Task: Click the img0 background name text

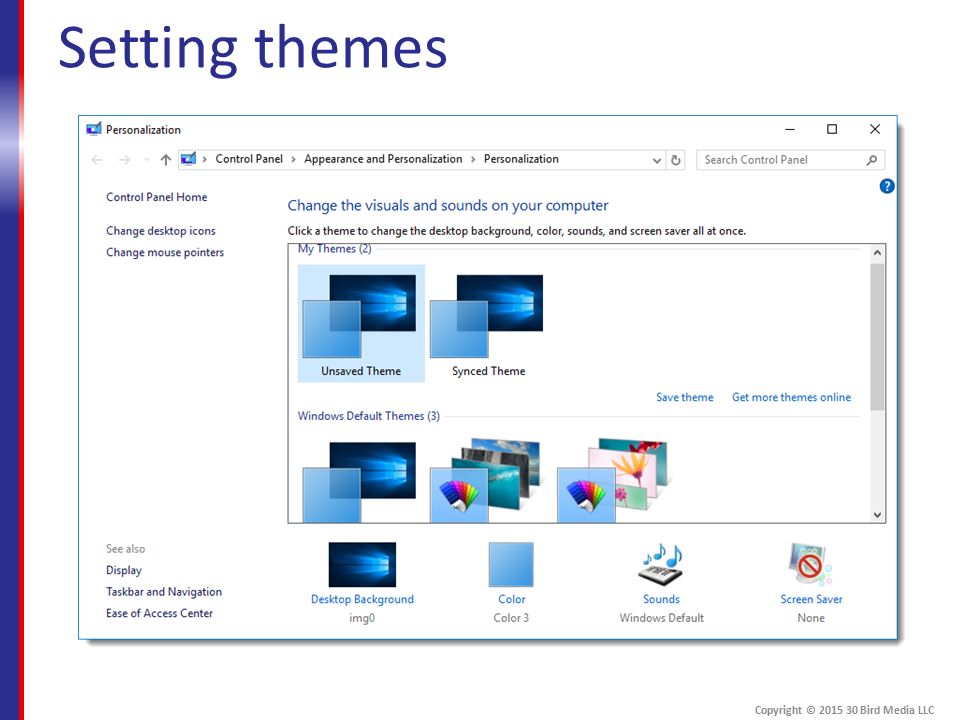Action: coord(362,618)
